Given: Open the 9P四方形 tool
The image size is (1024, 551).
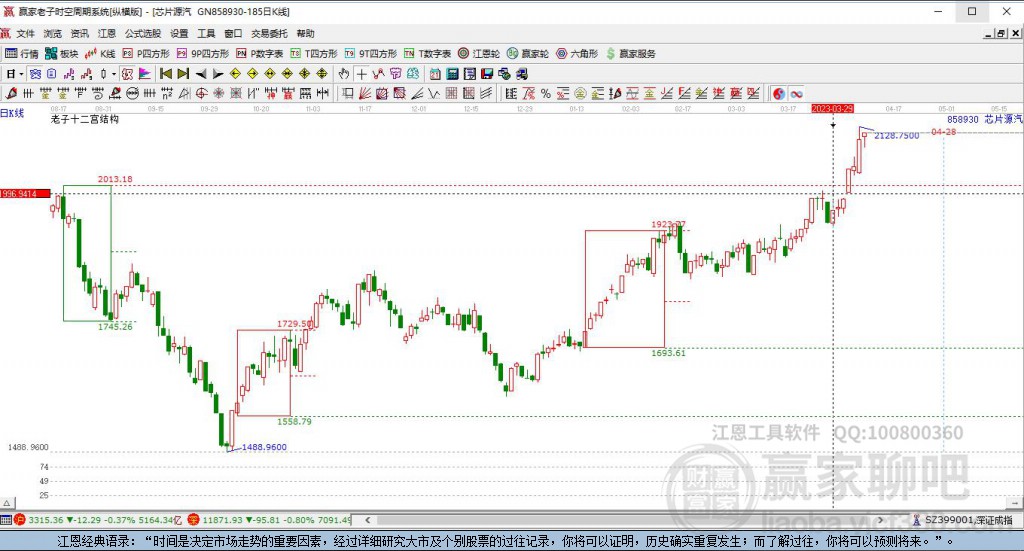Looking at the screenshot, I should [x=202, y=54].
